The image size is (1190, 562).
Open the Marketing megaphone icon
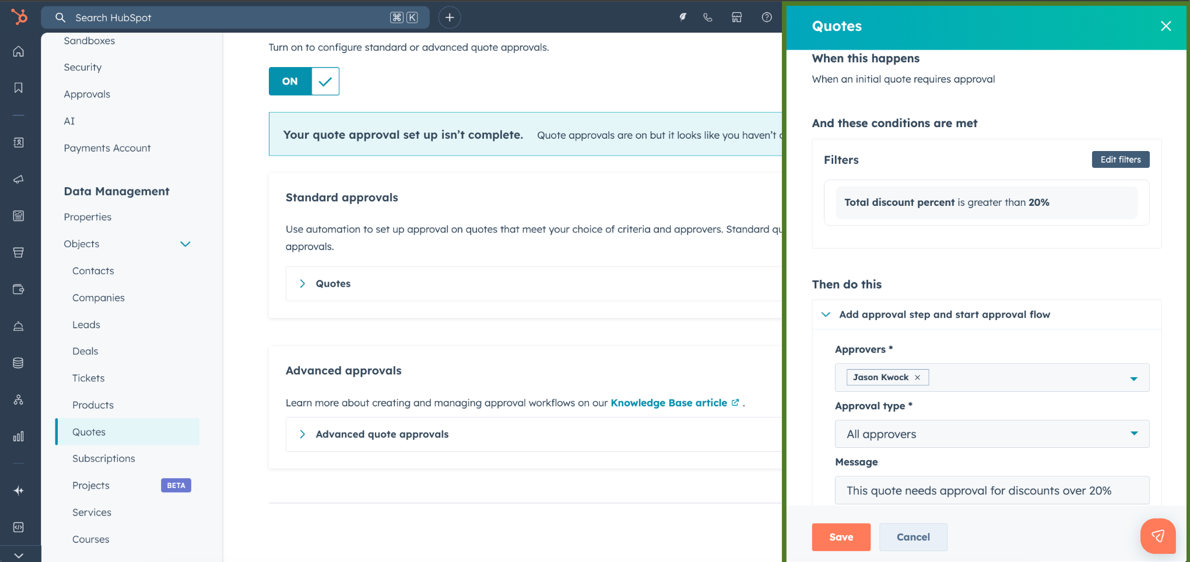tap(19, 180)
